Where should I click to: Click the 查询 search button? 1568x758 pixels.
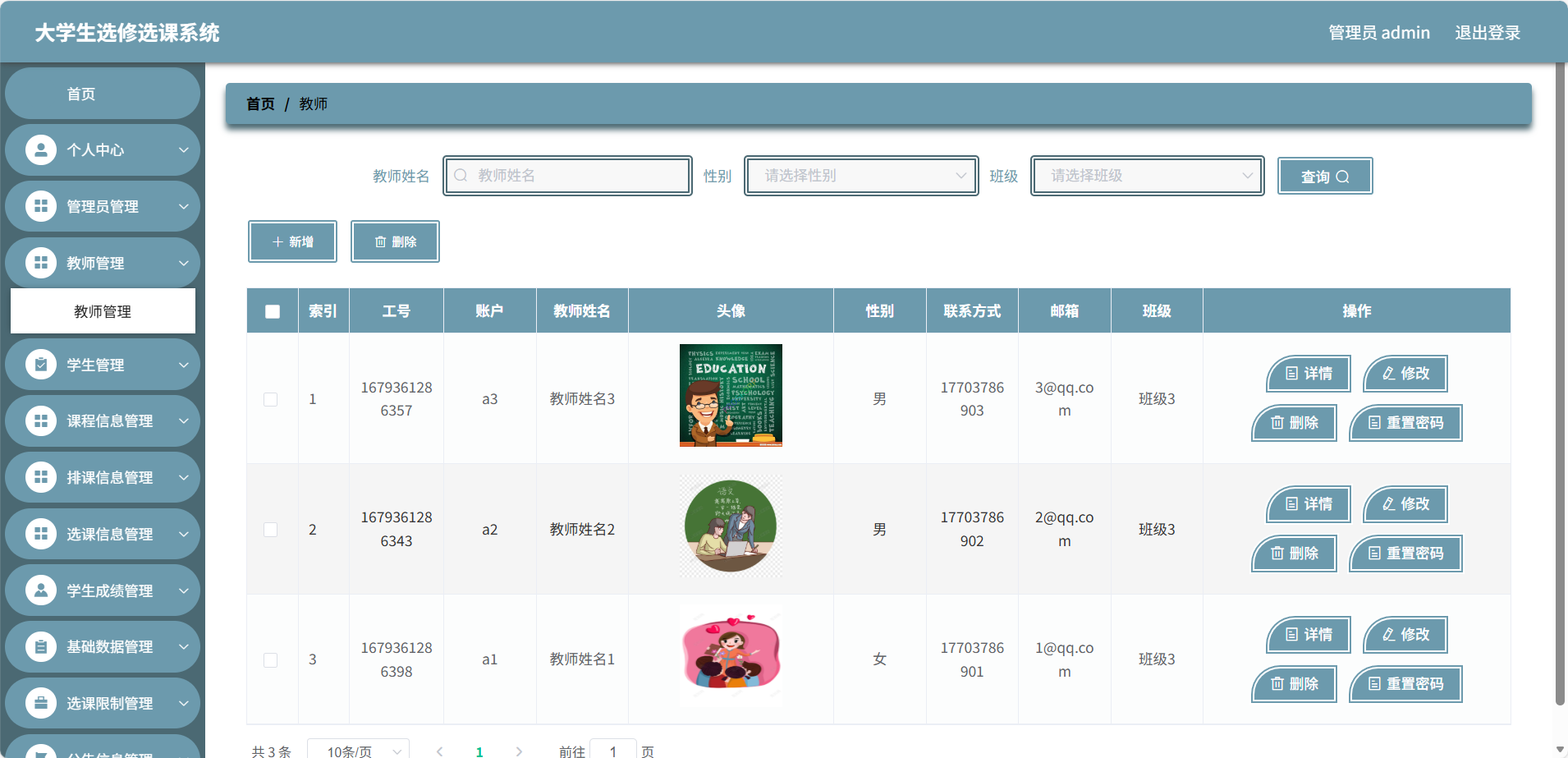1325,176
